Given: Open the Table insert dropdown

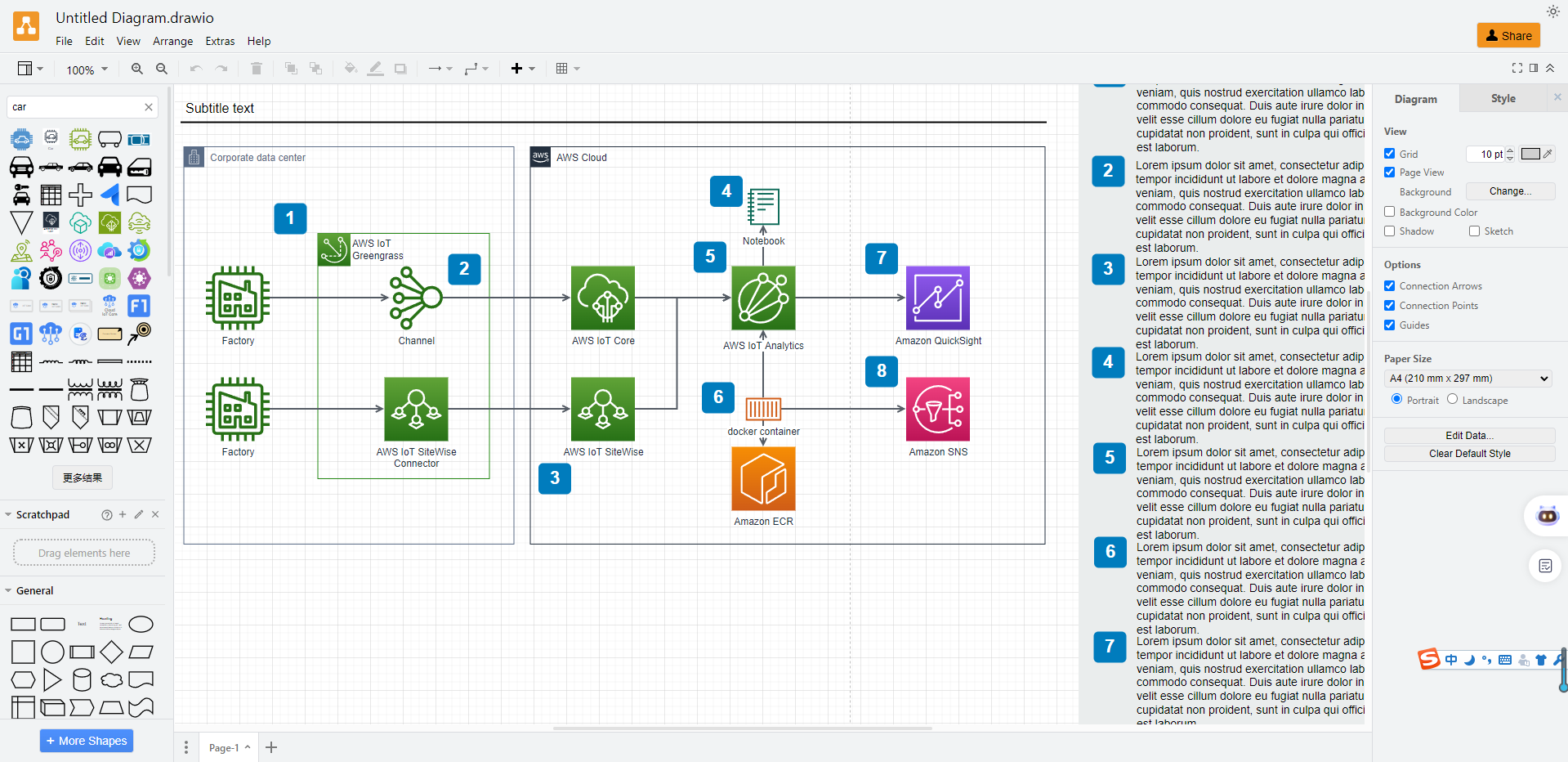Looking at the screenshot, I should click(x=568, y=69).
